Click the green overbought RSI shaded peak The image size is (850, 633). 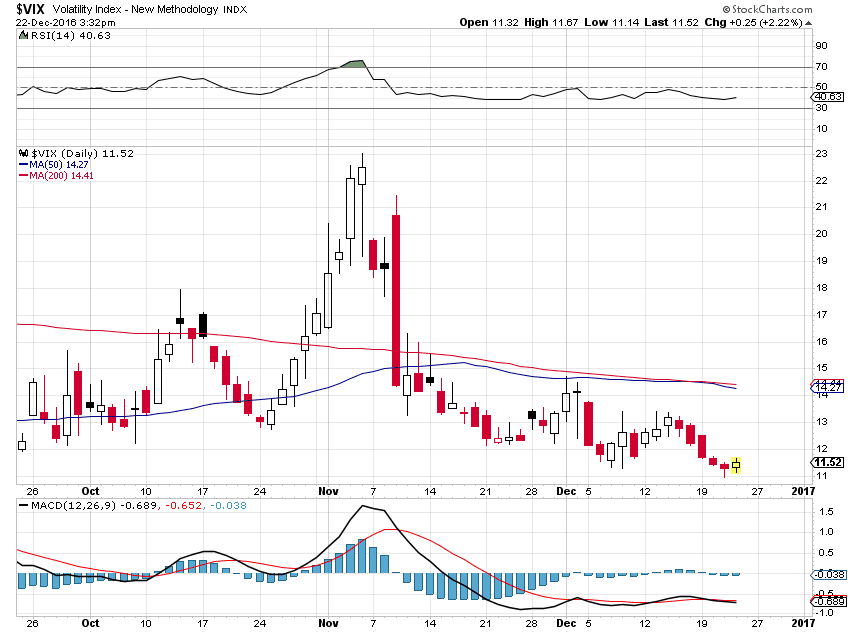355,64
